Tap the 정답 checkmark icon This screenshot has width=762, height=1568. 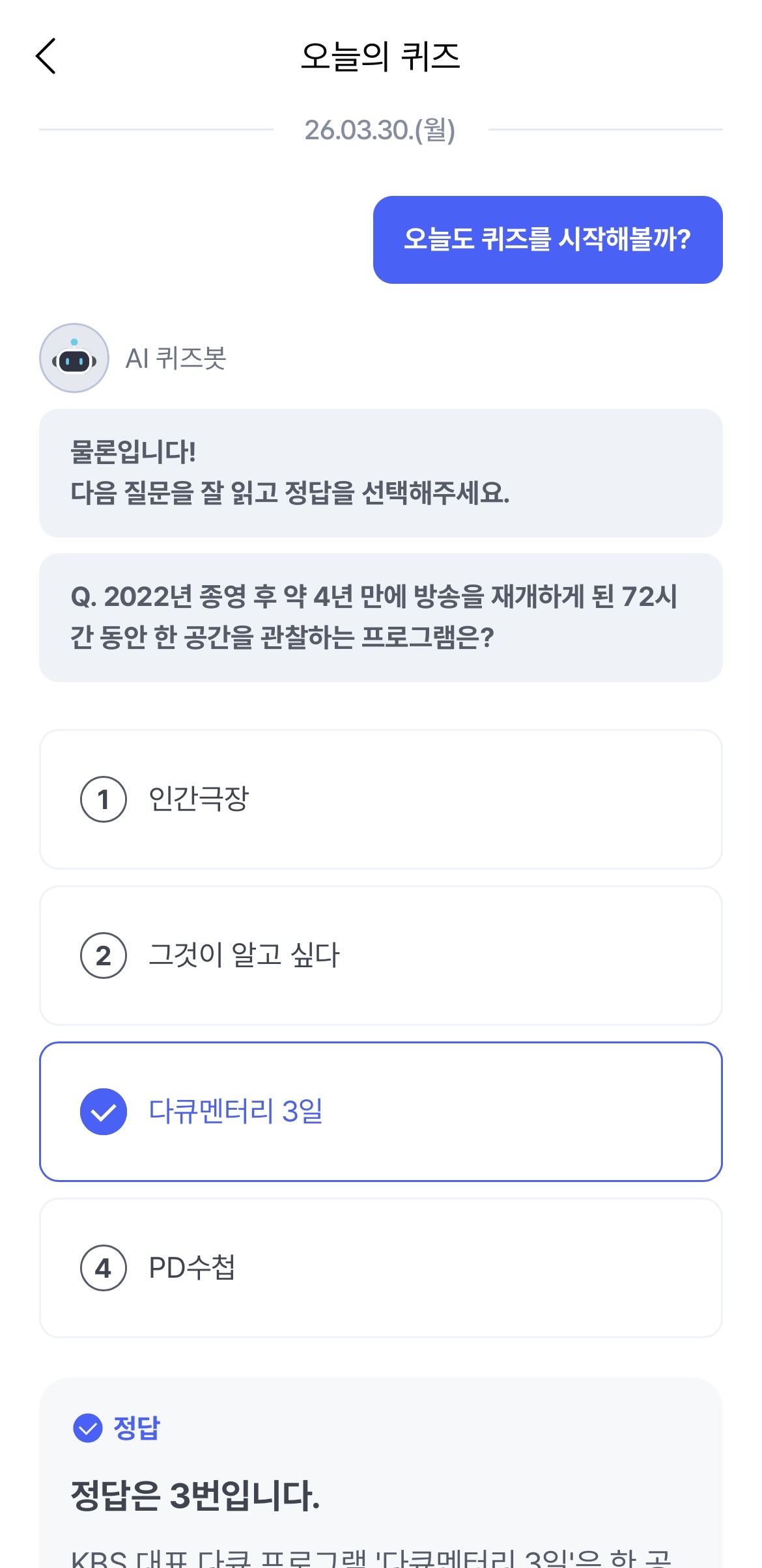[88, 1428]
